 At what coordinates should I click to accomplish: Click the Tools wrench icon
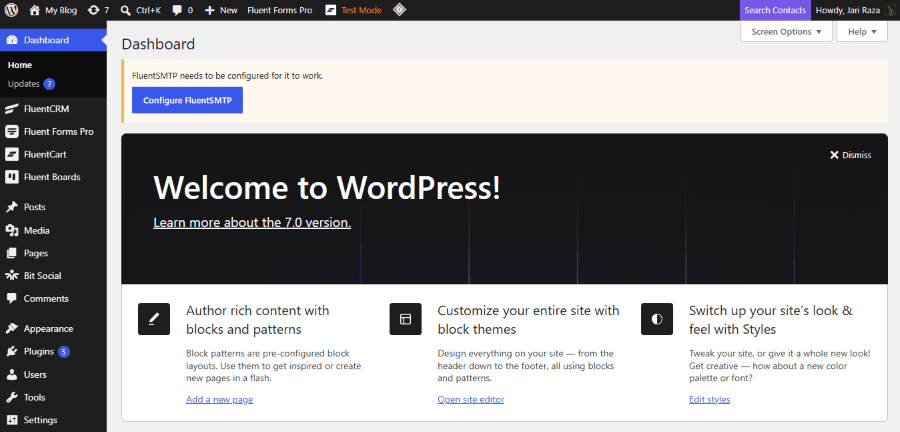[x=11, y=397]
